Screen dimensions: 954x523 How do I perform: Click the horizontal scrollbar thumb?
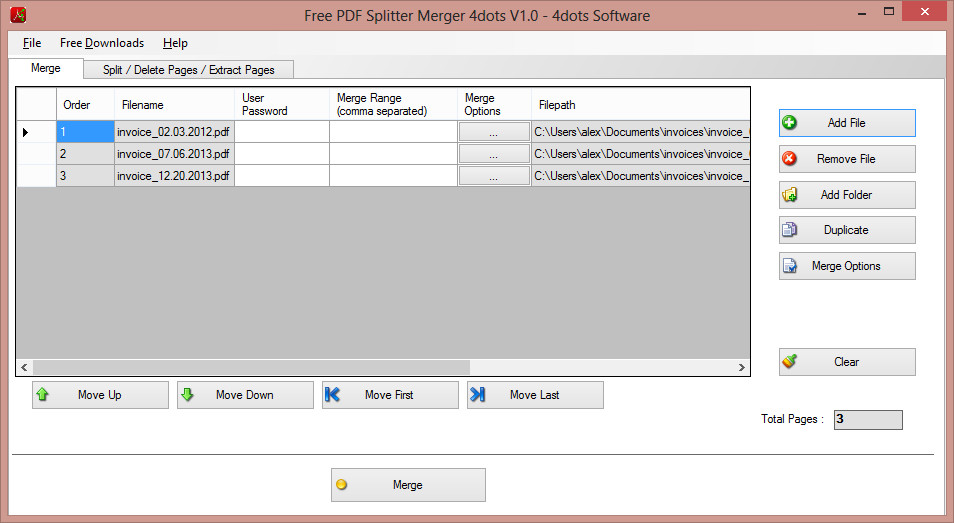251,367
